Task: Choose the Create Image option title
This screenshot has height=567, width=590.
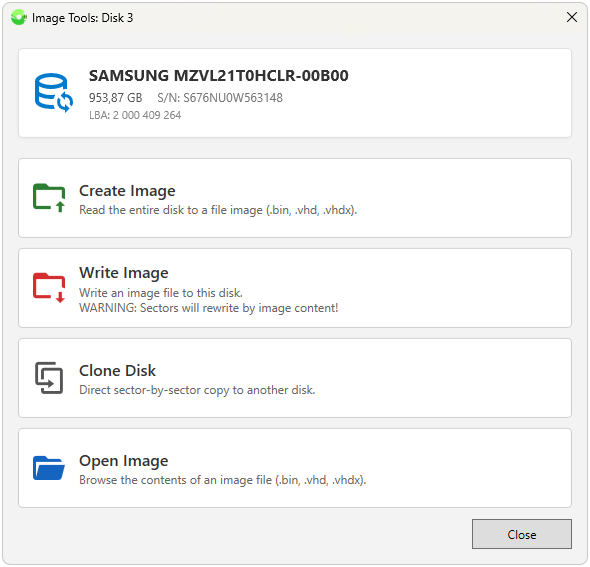Action: point(127,191)
